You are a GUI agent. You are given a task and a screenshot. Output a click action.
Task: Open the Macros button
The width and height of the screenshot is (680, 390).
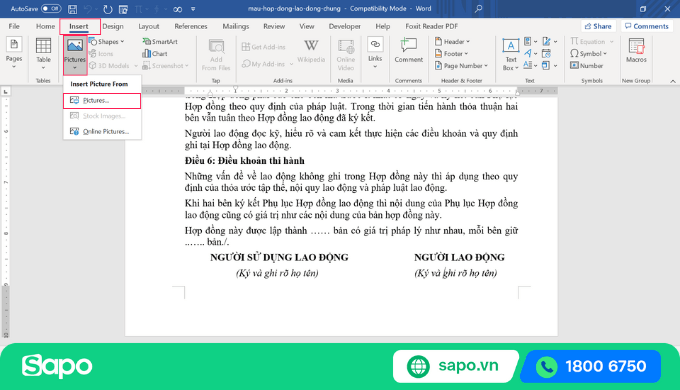[636, 51]
